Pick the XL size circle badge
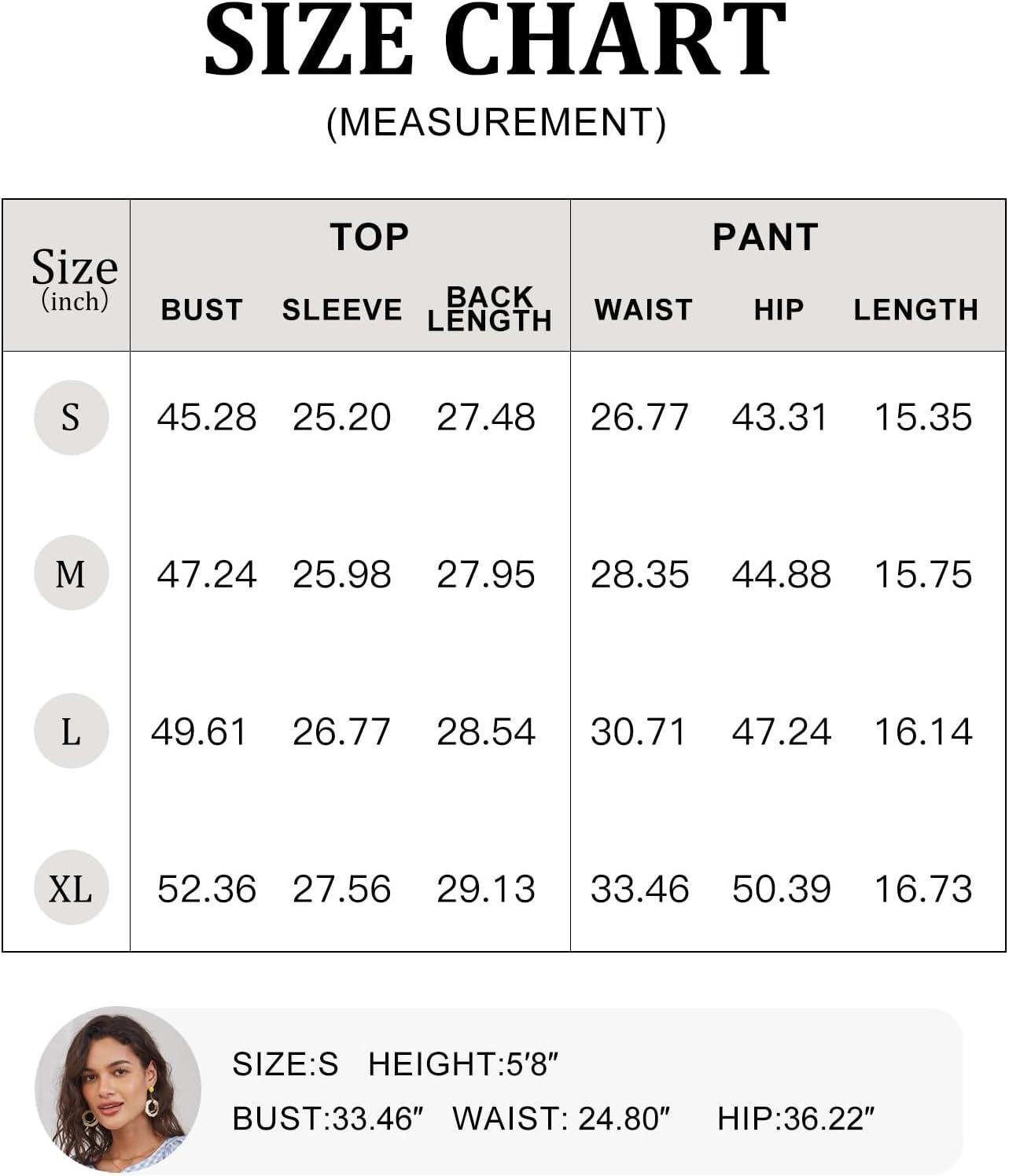1009x1176 pixels. pos(71,888)
